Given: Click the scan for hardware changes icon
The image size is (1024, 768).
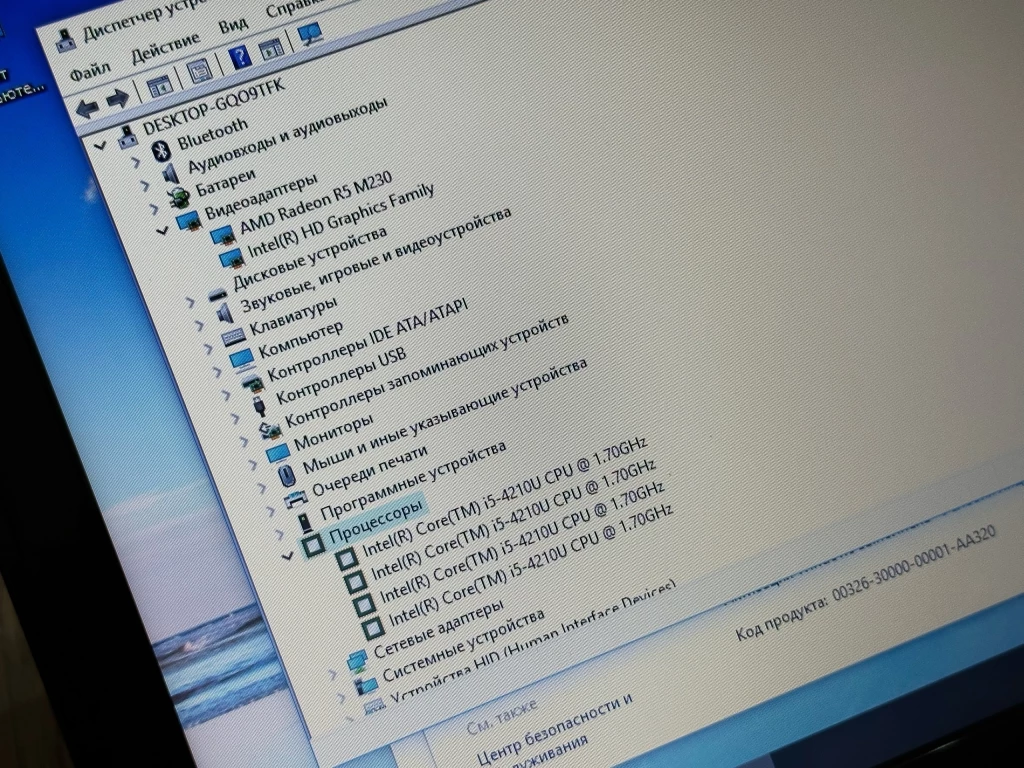Looking at the screenshot, I should click(310, 33).
